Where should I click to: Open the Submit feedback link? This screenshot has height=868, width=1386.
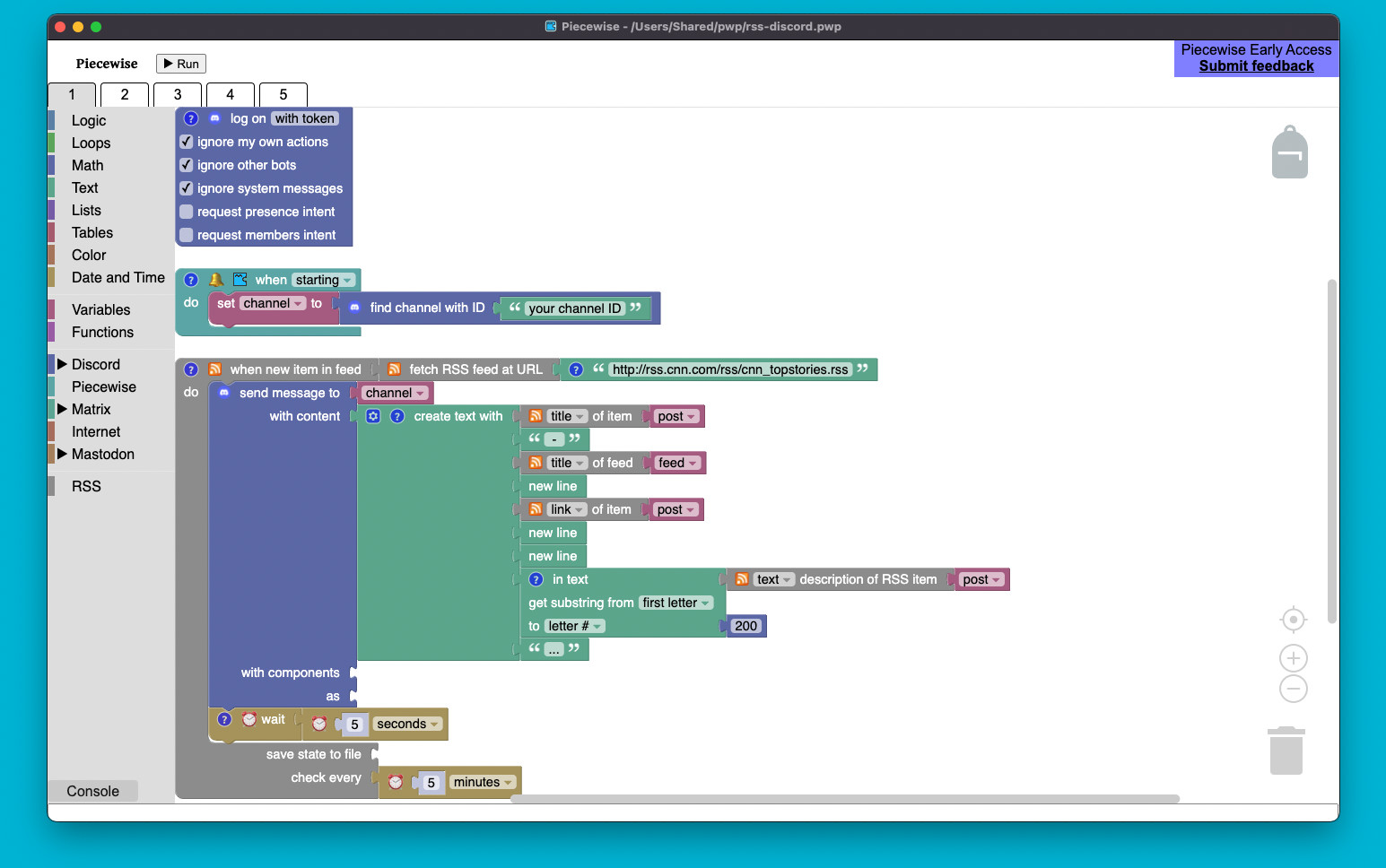coord(1256,65)
